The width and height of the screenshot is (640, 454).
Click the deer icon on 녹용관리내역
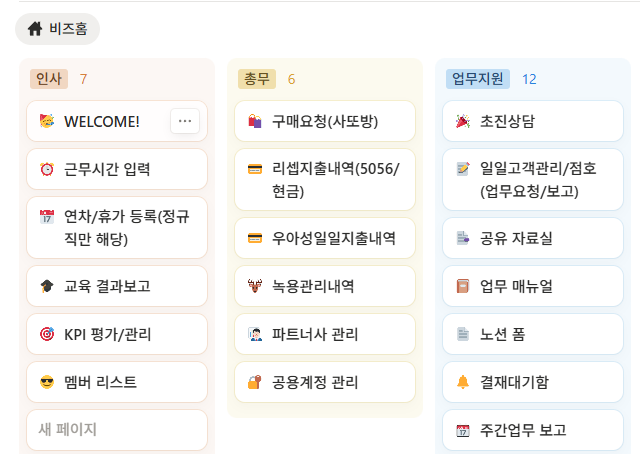[x=255, y=286]
